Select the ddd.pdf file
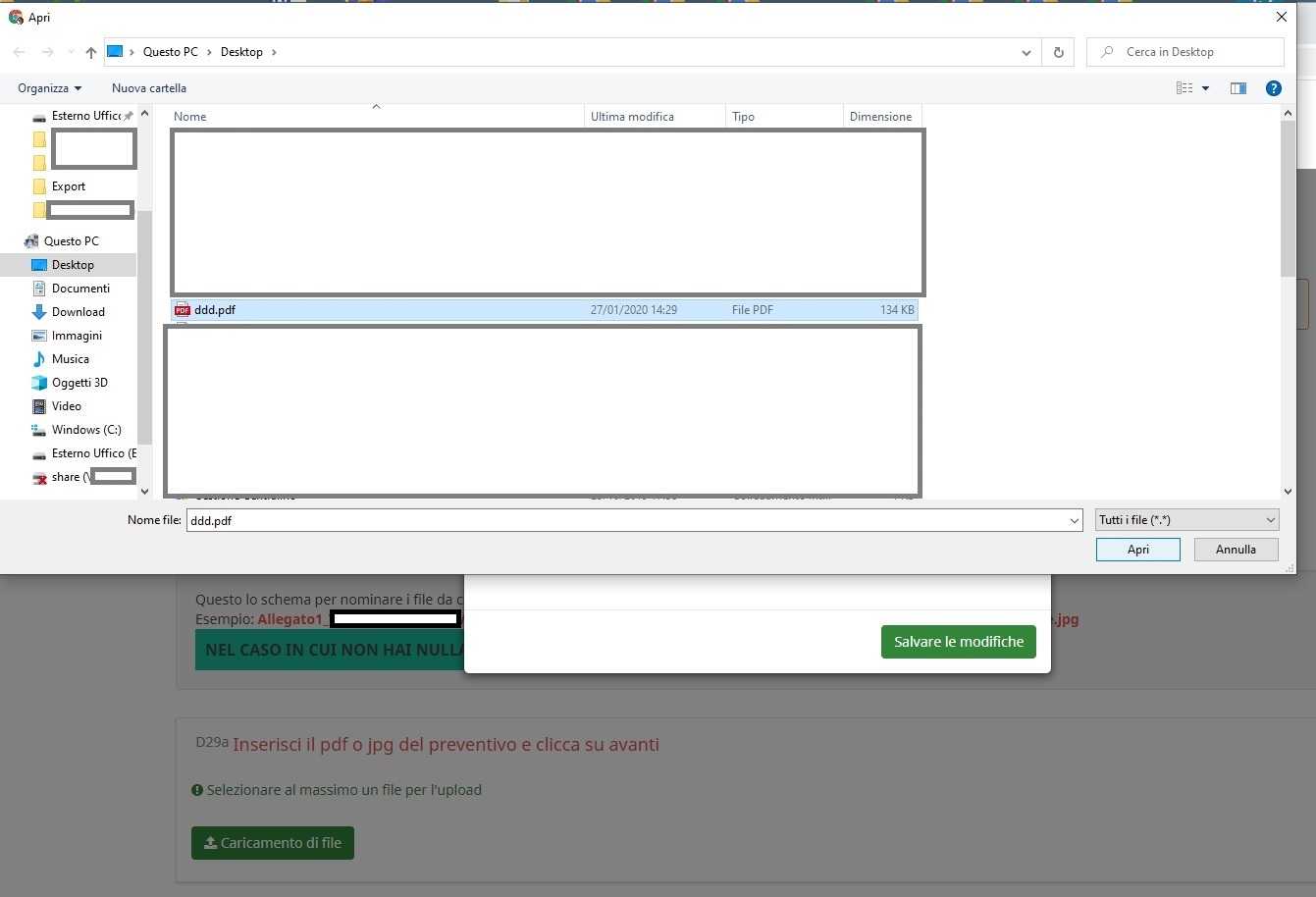 coord(545,310)
